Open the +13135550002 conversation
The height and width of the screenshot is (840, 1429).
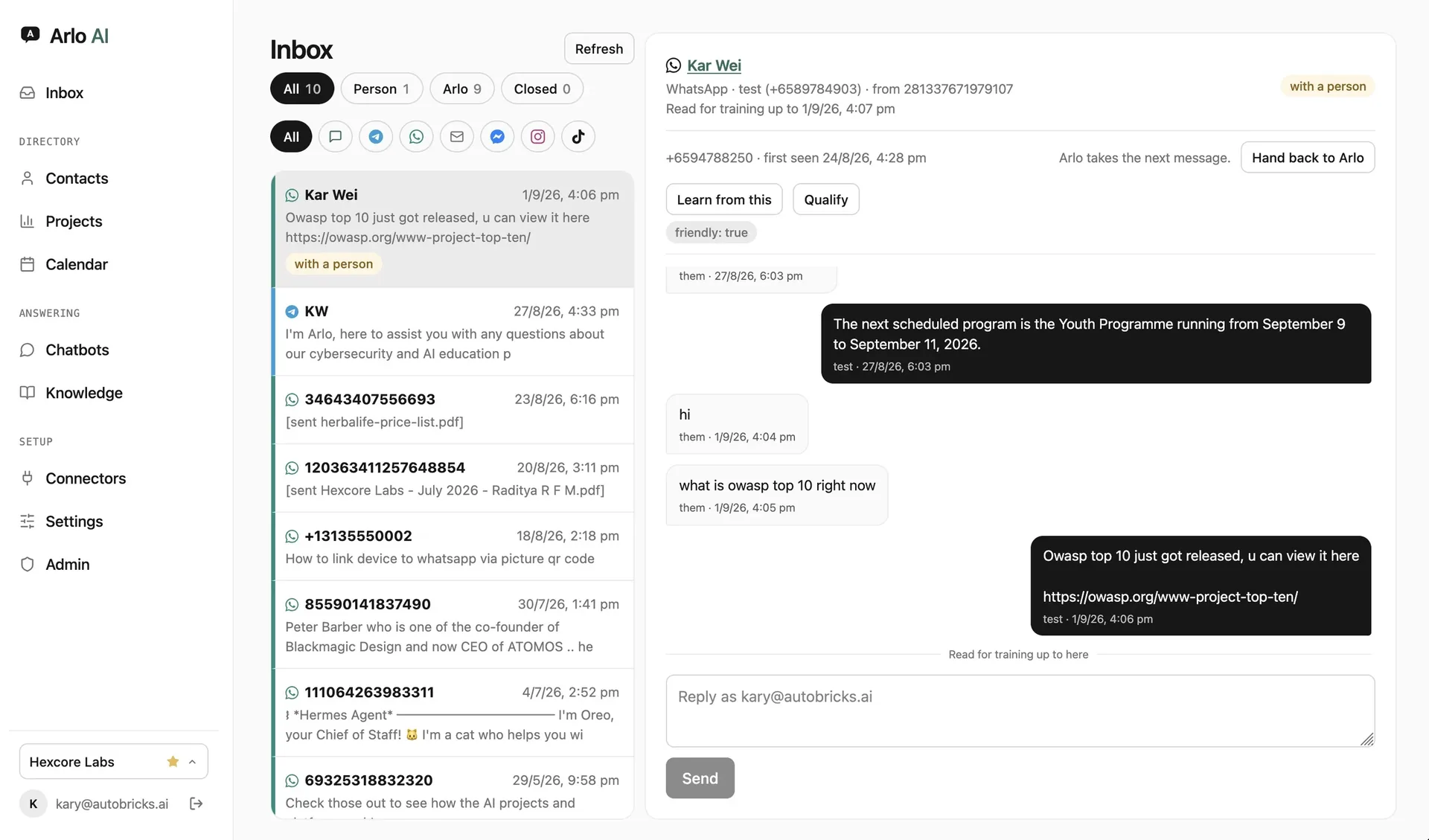pyautogui.click(x=453, y=547)
